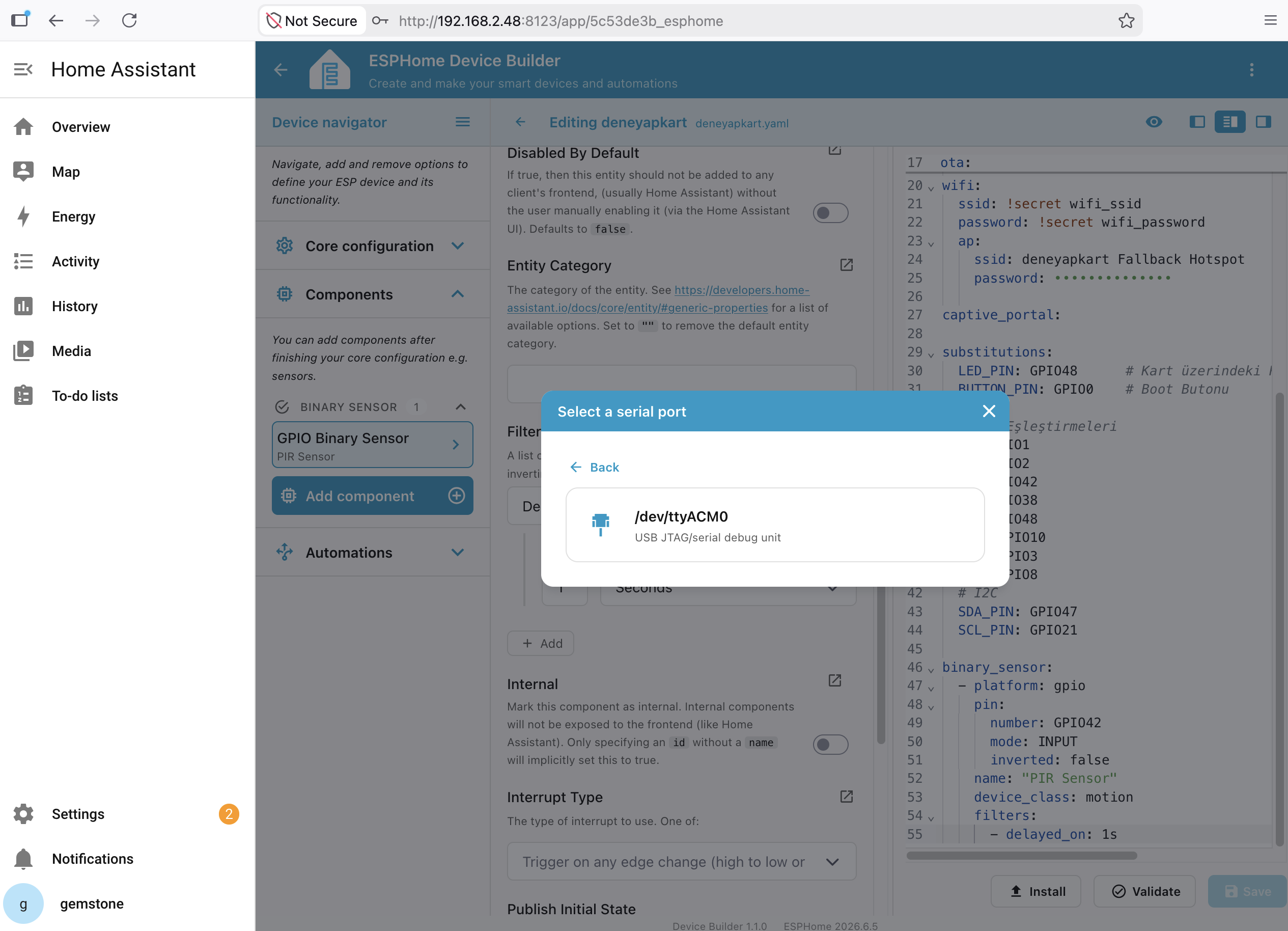Go back in browser history
This screenshot has width=1288, height=931.
[x=55, y=21]
